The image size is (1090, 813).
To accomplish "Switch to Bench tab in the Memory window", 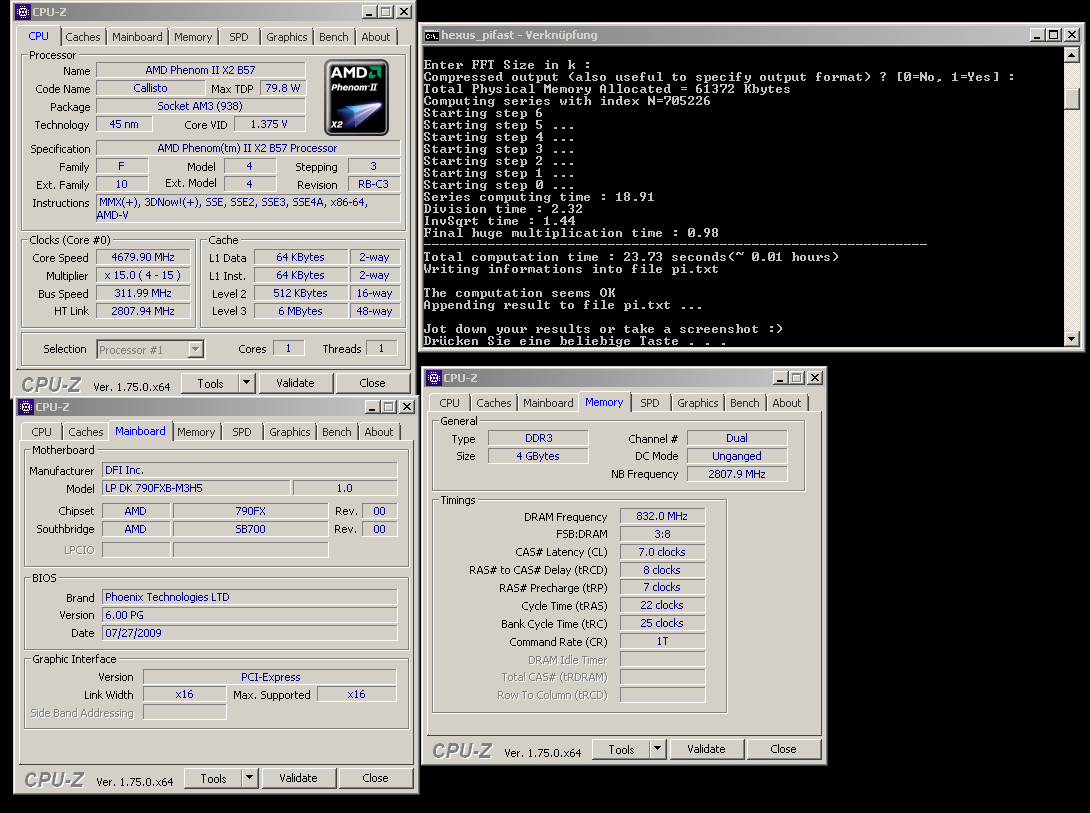I will (745, 402).
